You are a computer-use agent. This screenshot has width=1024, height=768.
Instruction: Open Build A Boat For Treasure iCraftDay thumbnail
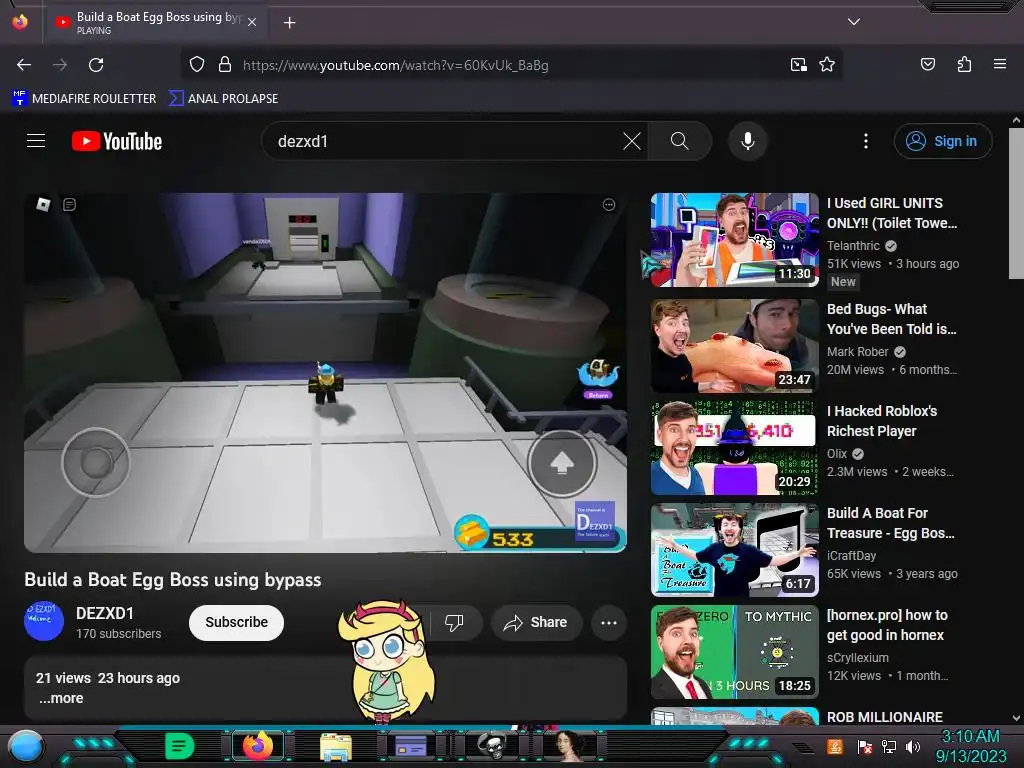click(735, 550)
